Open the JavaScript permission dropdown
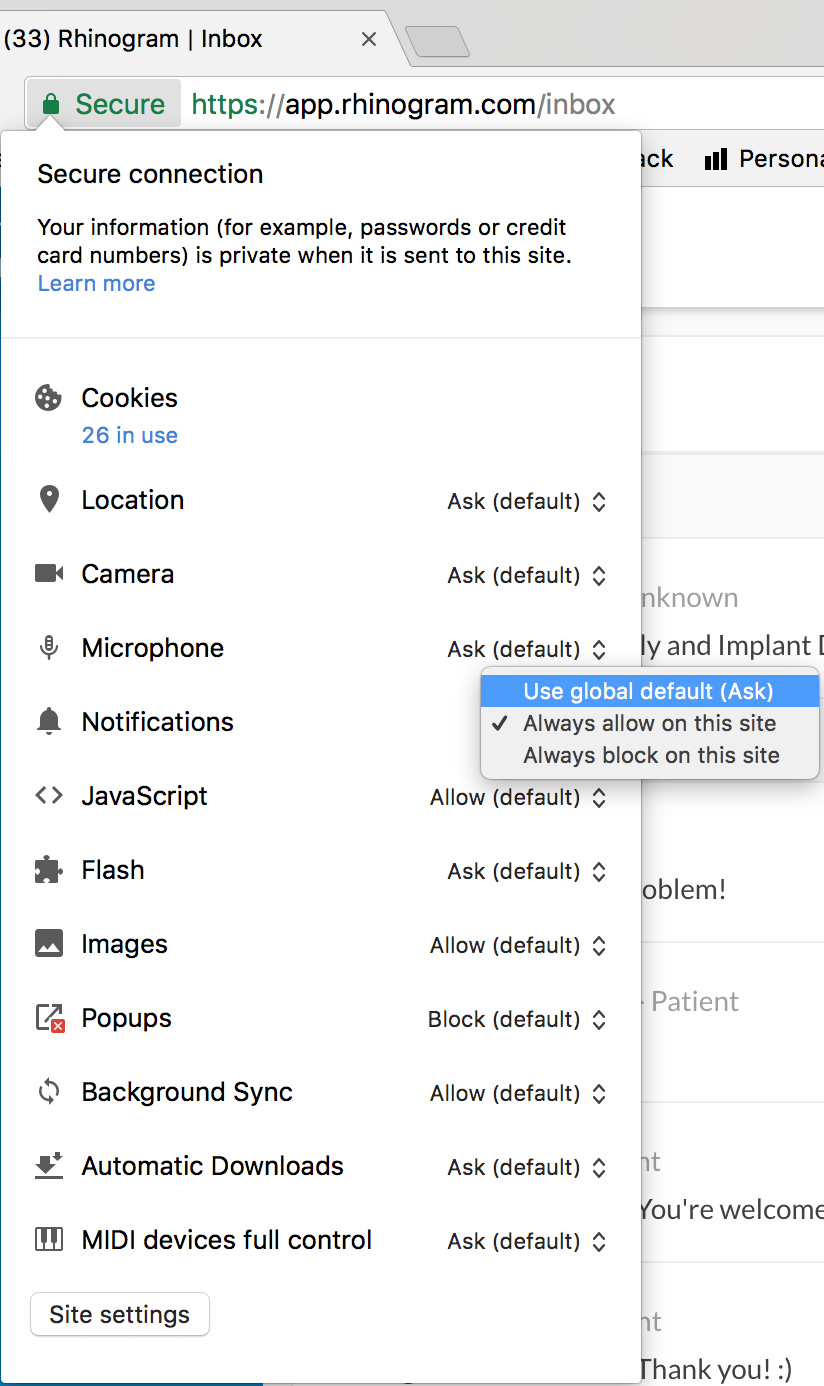This screenshot has width=824, height=1386. tap(518, 797)
